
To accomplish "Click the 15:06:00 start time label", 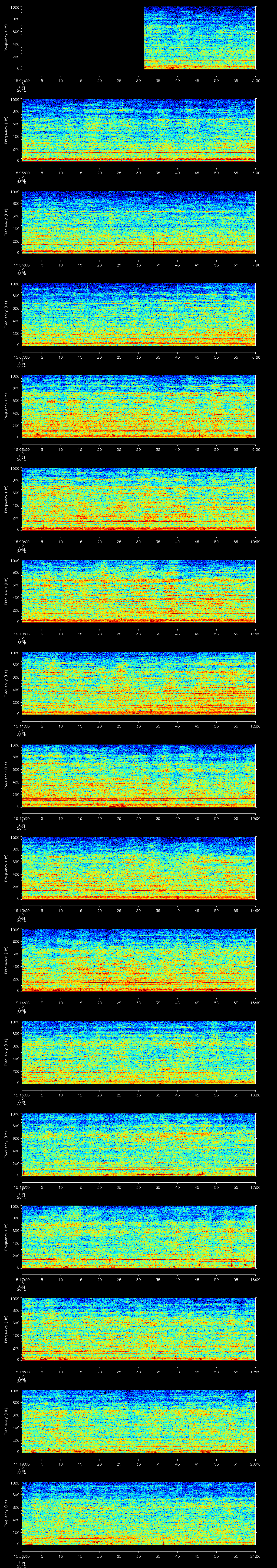I will 21,265.
